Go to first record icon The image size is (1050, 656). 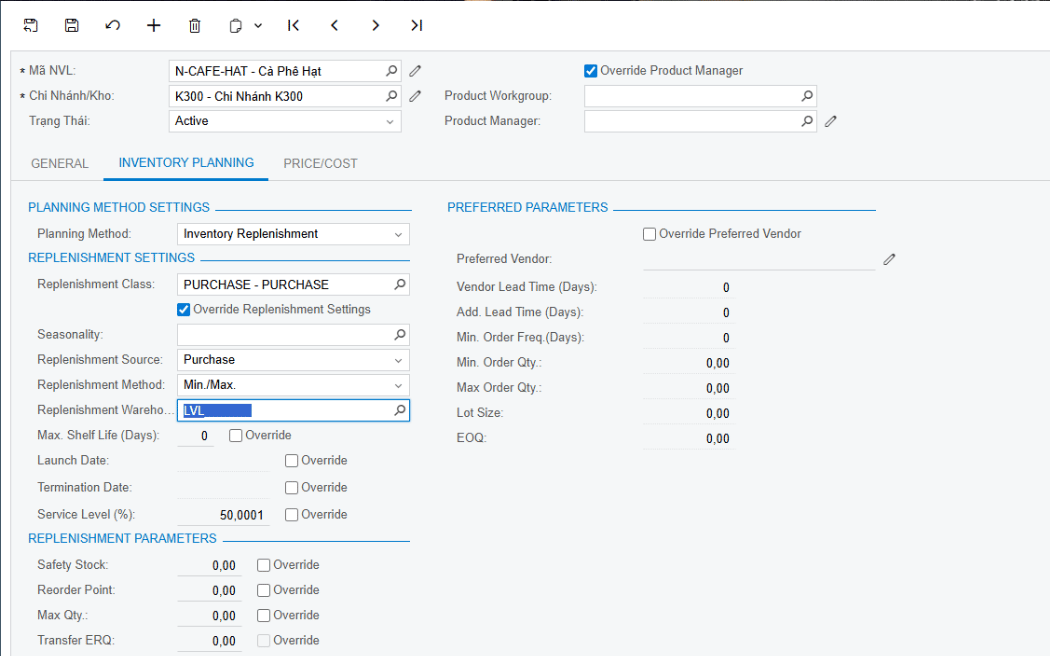coord(293,26)
